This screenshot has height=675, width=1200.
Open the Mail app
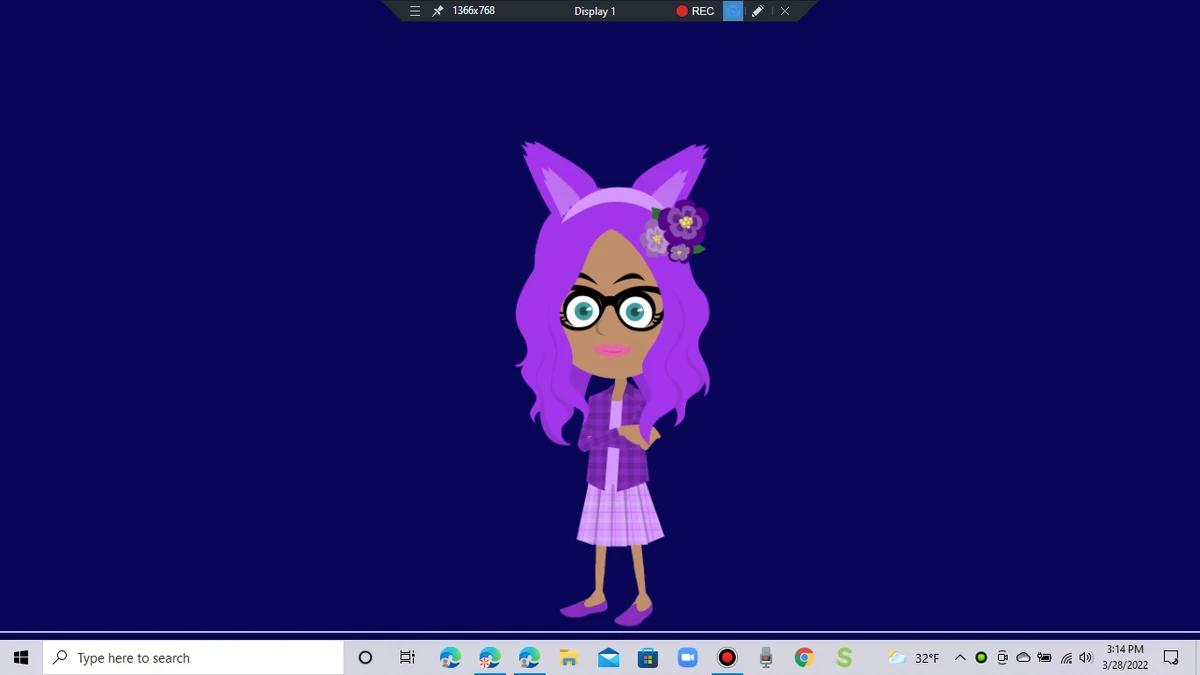coord(608,658)
